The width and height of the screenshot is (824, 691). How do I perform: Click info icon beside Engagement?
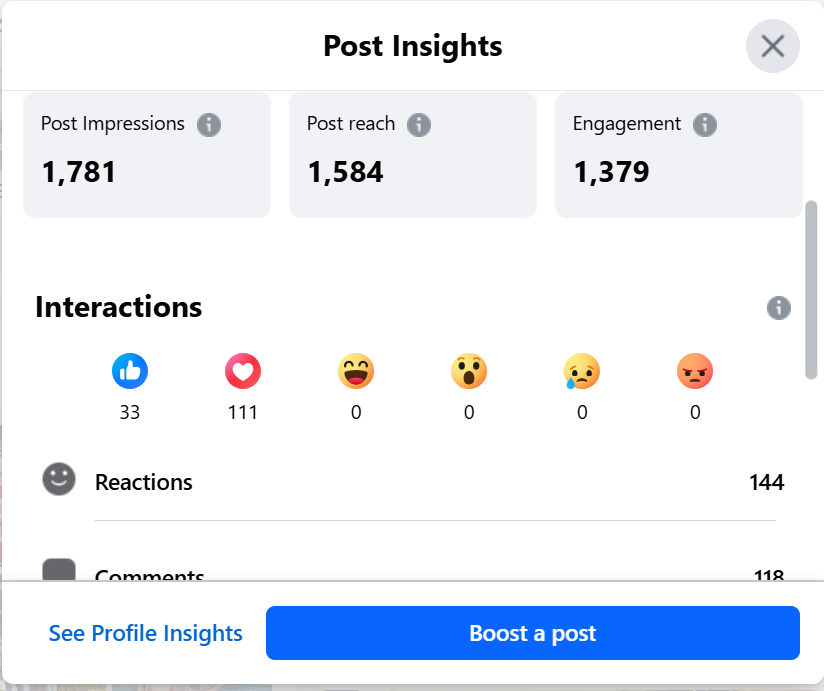pos(705,125)
